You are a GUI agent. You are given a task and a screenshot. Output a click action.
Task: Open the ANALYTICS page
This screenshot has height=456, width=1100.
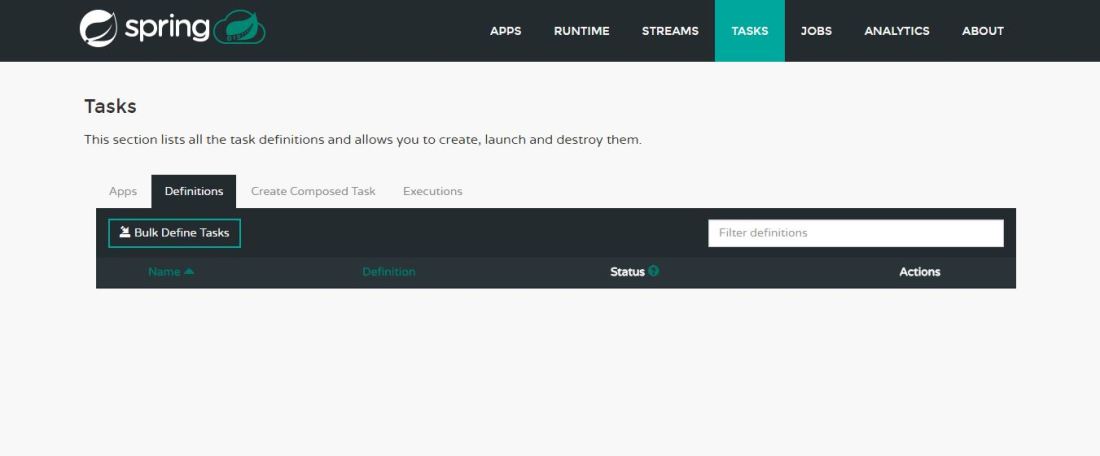tap(896, 31)
